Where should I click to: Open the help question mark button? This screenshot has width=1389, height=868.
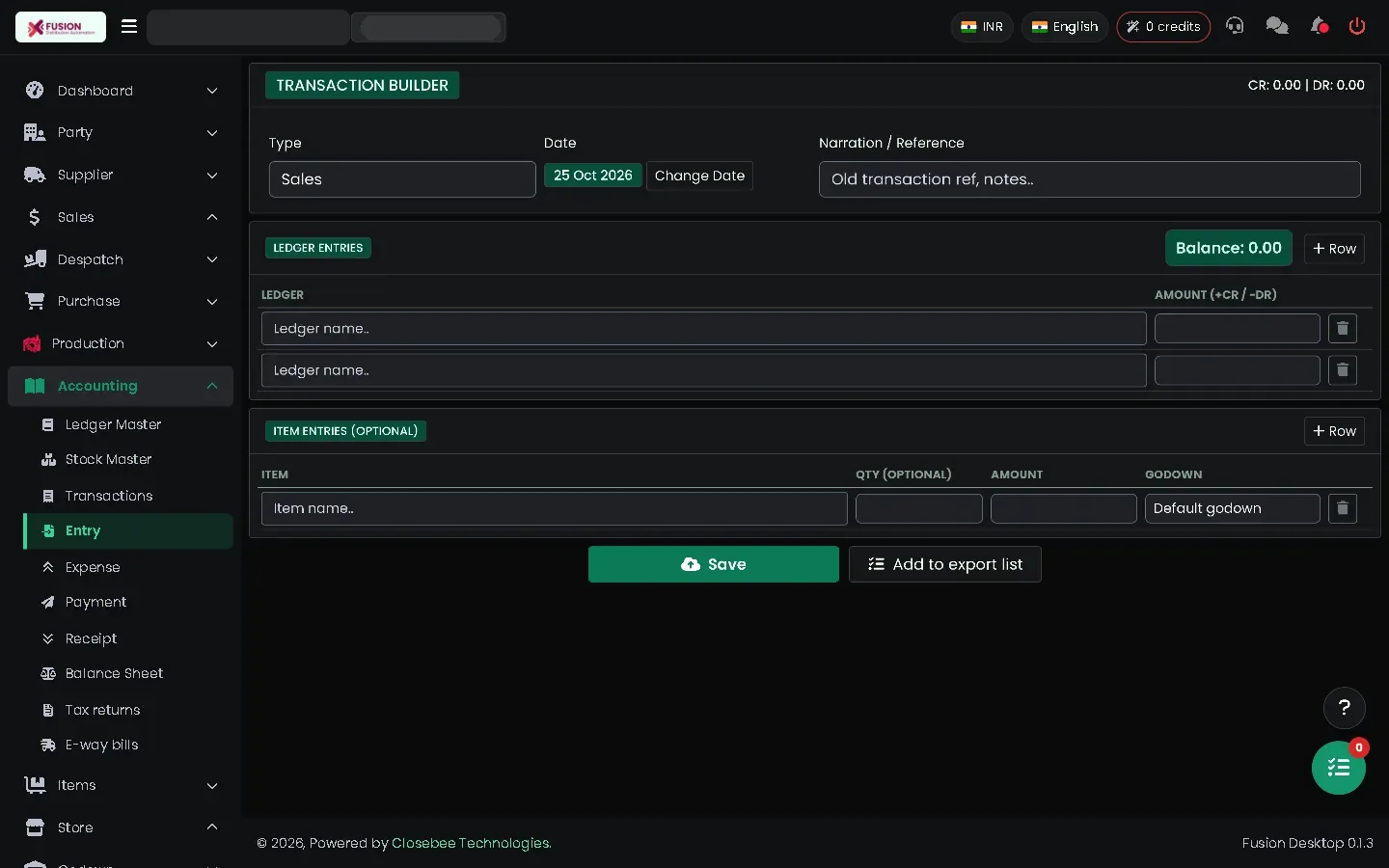(1345, 708)
